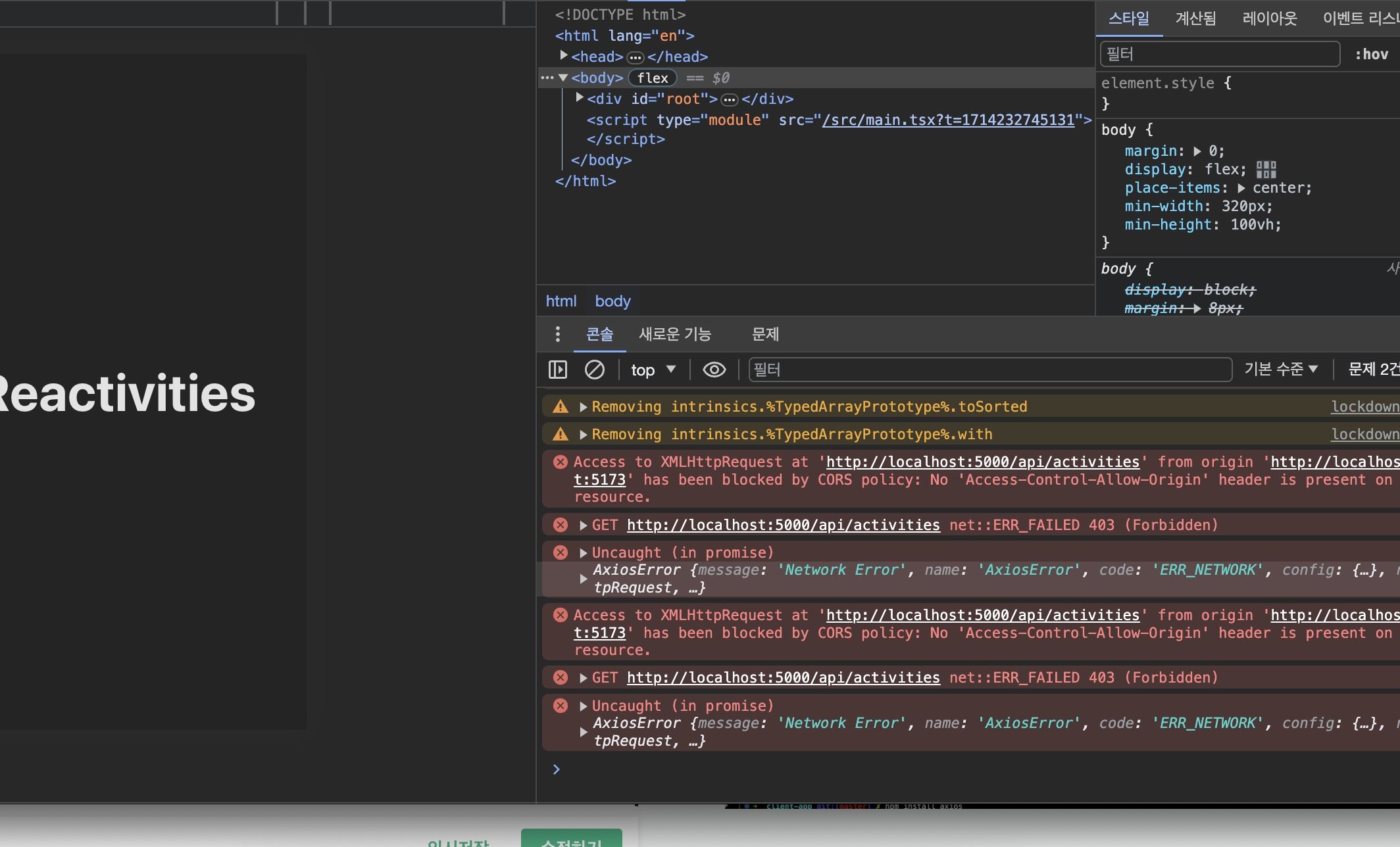Open lockdown source link of toSorted warning
The image size is (1400, 847).
pos(1364,406)
